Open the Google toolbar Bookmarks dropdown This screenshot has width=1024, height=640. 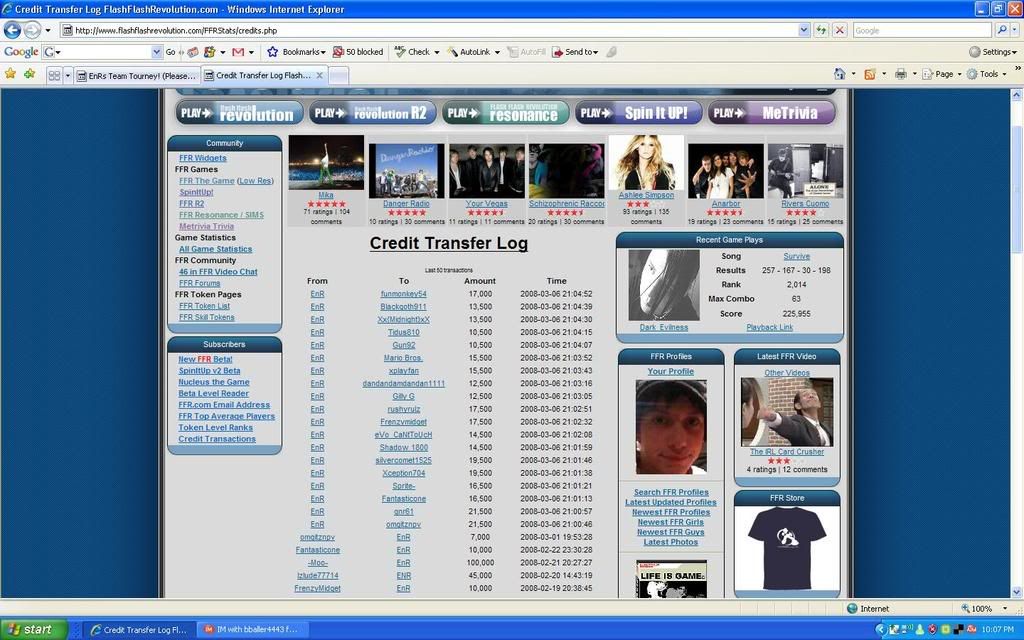click(x=298, y=52)
